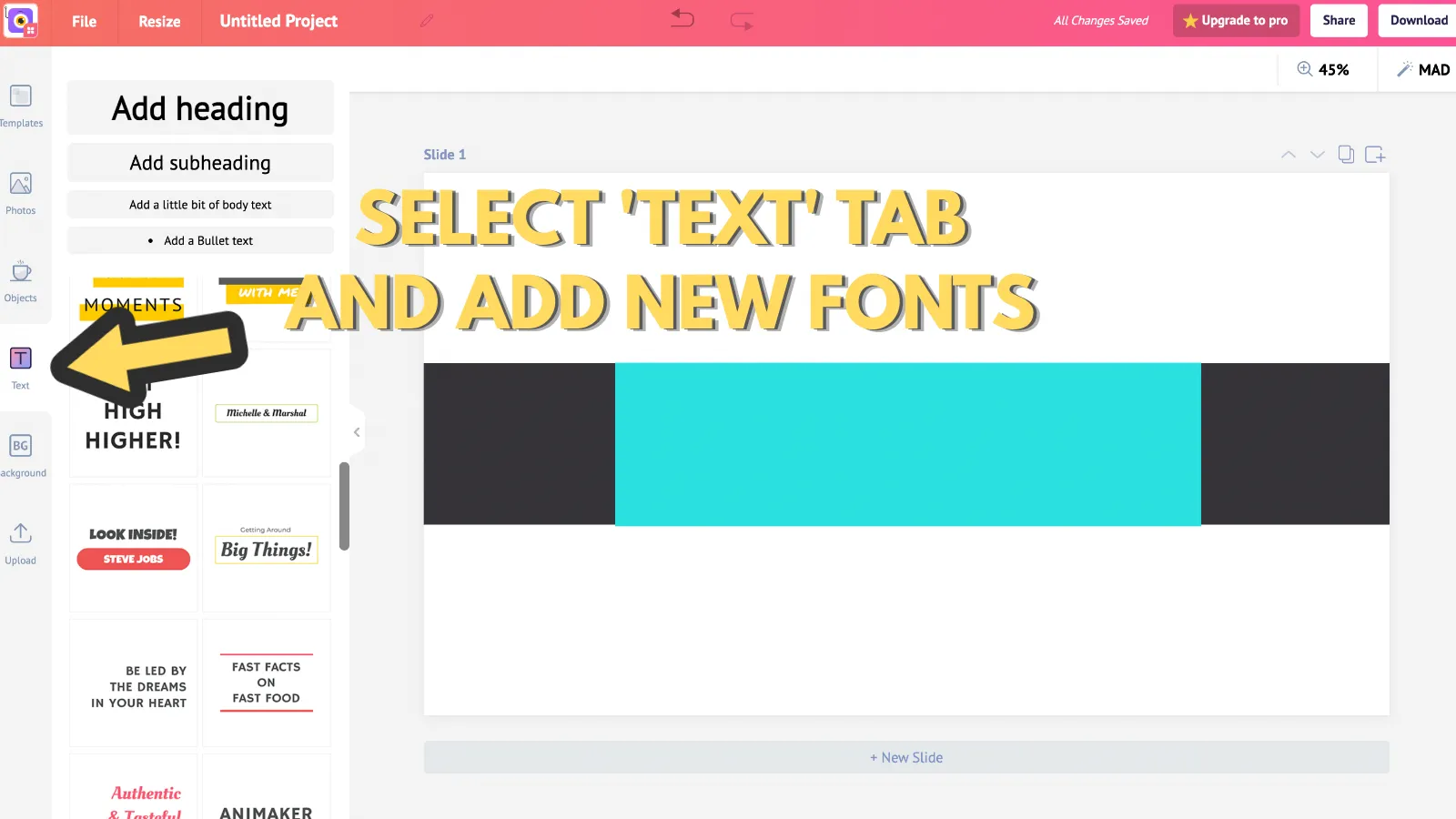This screenshot has height=819, width=1456.
Task: Collapse the side panel with the chevron
Action: (357, 432)
